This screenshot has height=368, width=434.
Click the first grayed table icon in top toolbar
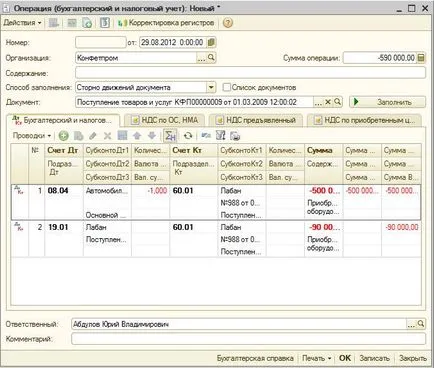(54, 23)
